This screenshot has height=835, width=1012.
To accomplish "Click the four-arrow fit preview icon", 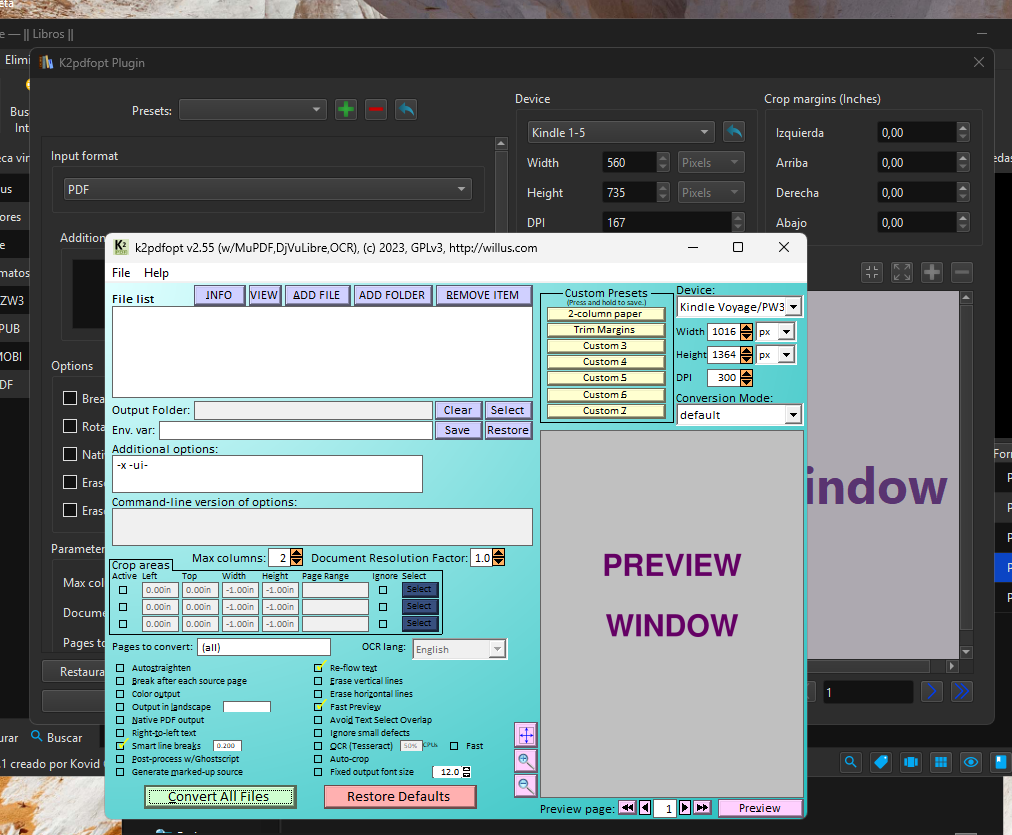I will 526,735.
